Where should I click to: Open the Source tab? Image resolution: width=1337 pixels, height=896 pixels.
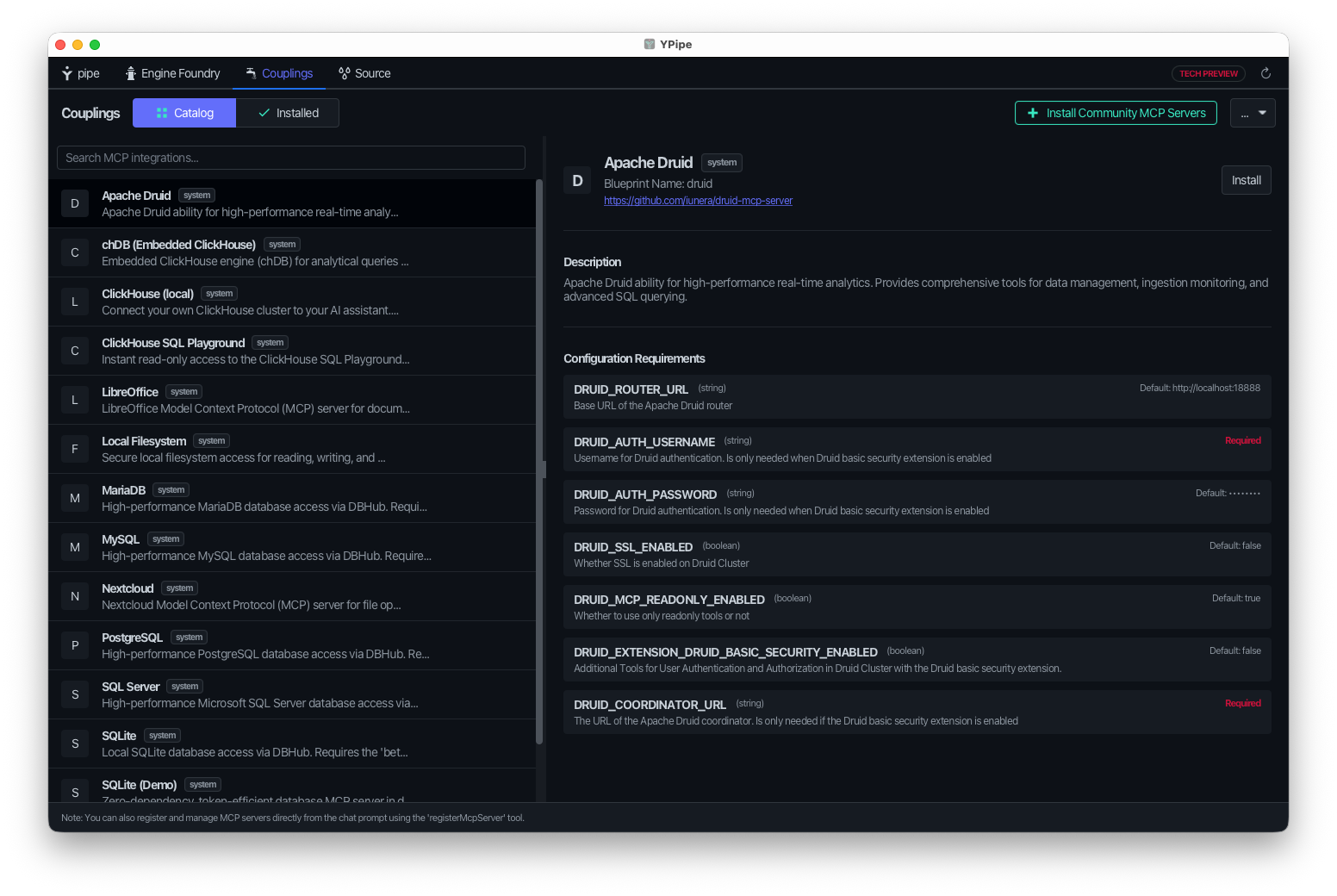(364, 73)
